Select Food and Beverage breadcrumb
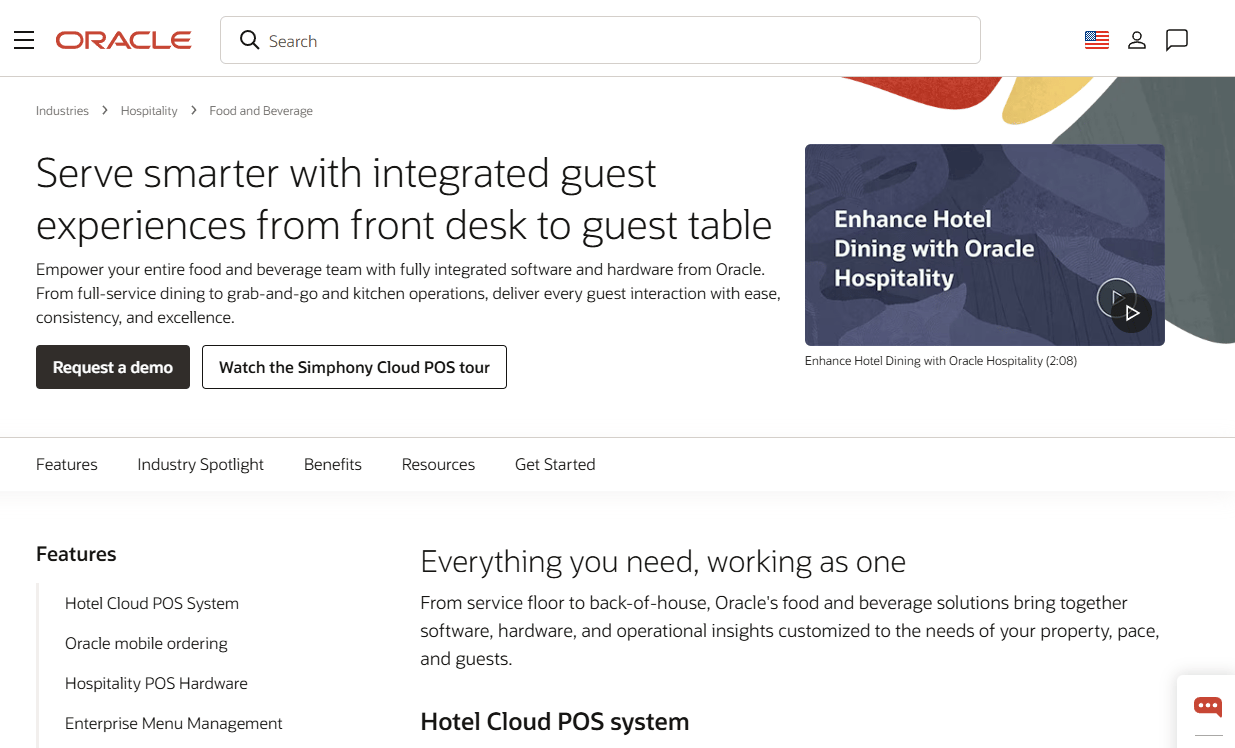 pos(261,111)
